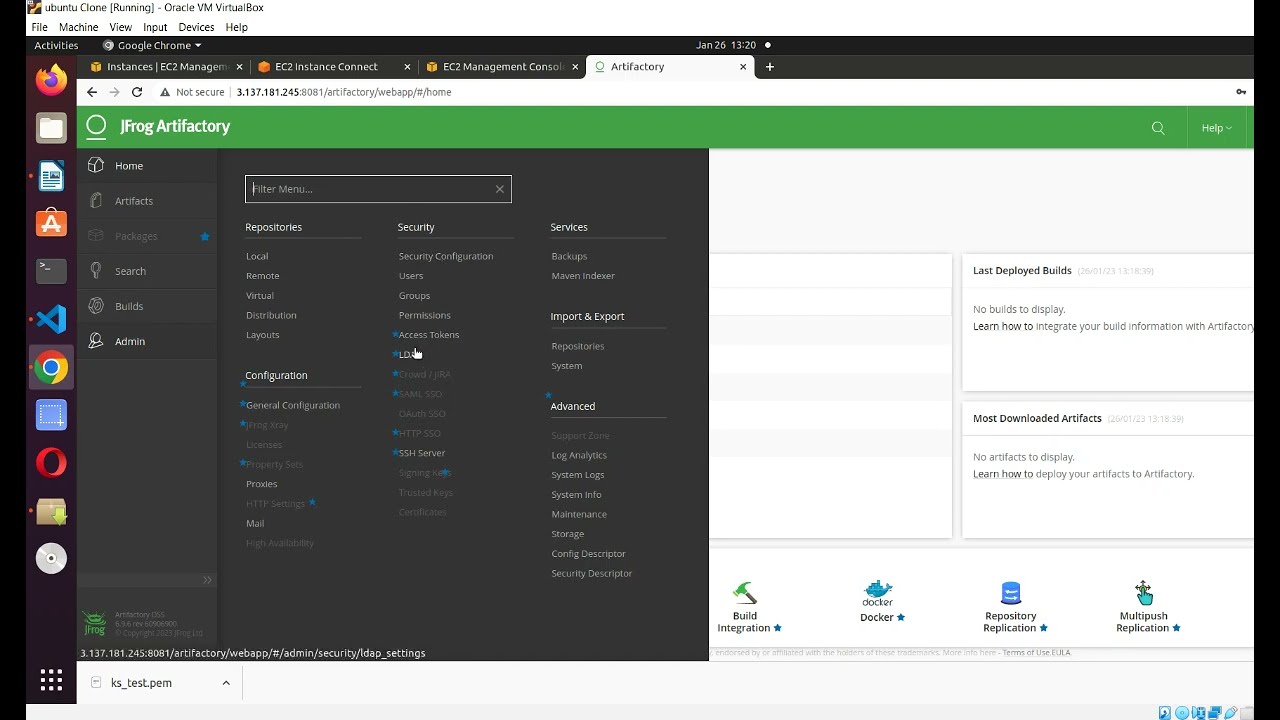Open Config Descriptor under Advanced
Viewport: 1280px width, 720px height.
pos(589,554)
